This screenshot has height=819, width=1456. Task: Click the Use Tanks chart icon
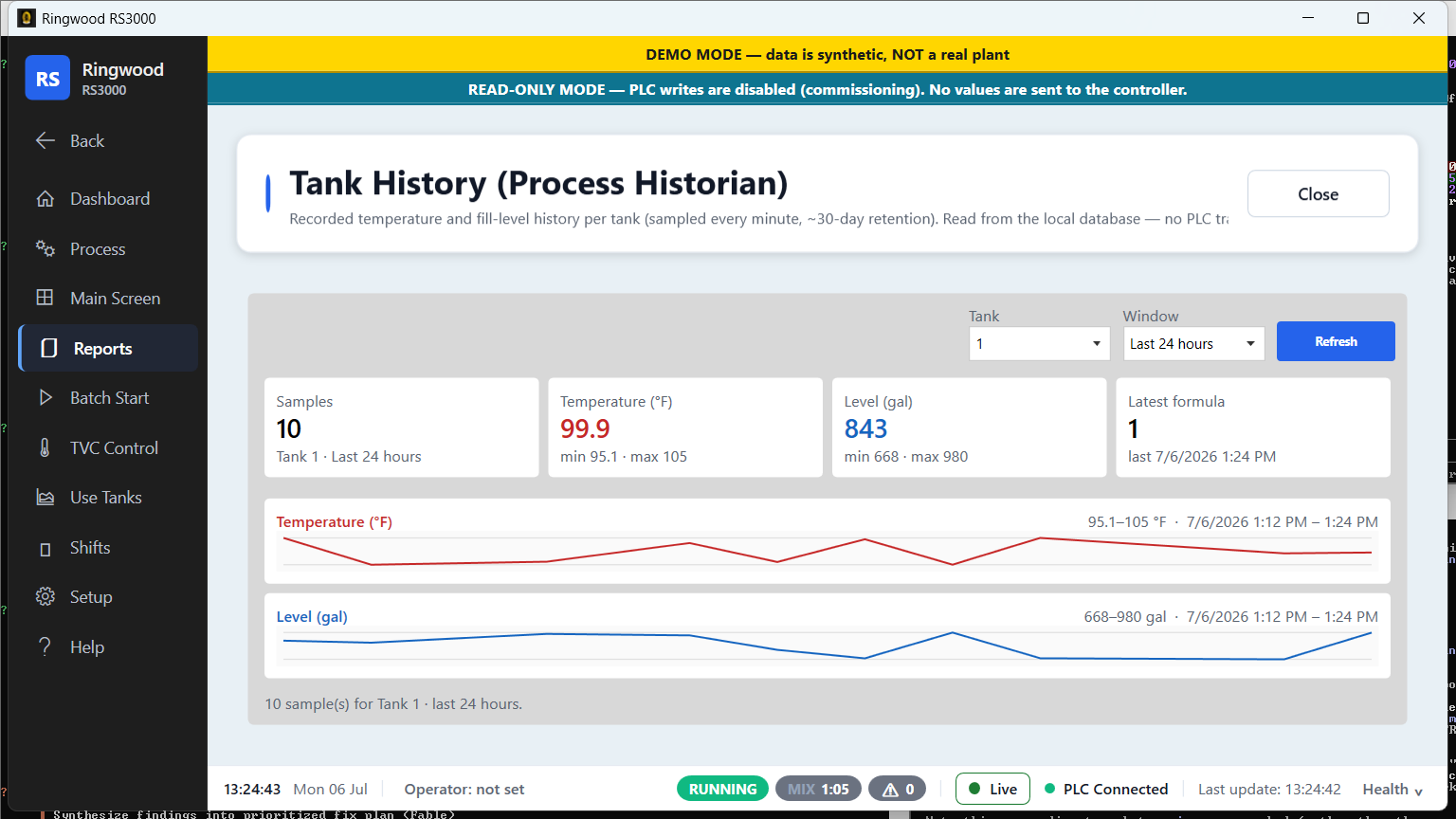click(45, 498)
